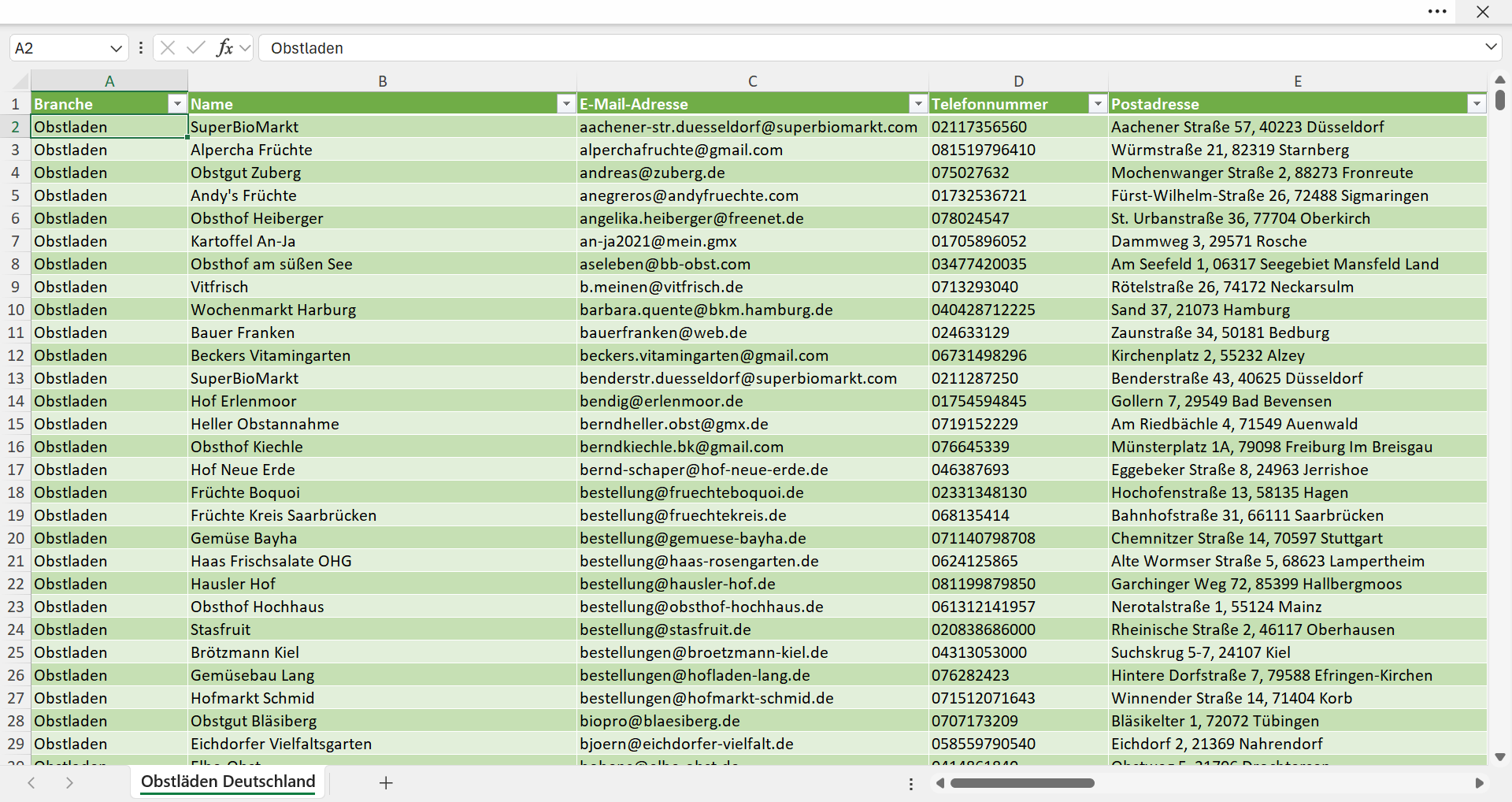Viewport: 1512px width, 802px height.
Task: Select column A header
Action: point(109,80)
